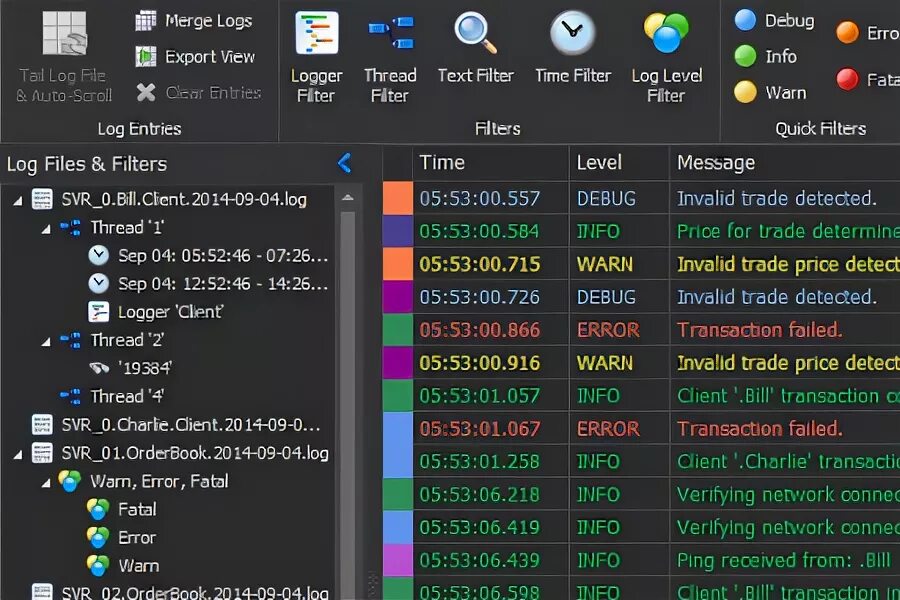Select Warn, Error, Fatal level filter icon
The height and width of the screenshot is (600, 900).
pos(70,481)
